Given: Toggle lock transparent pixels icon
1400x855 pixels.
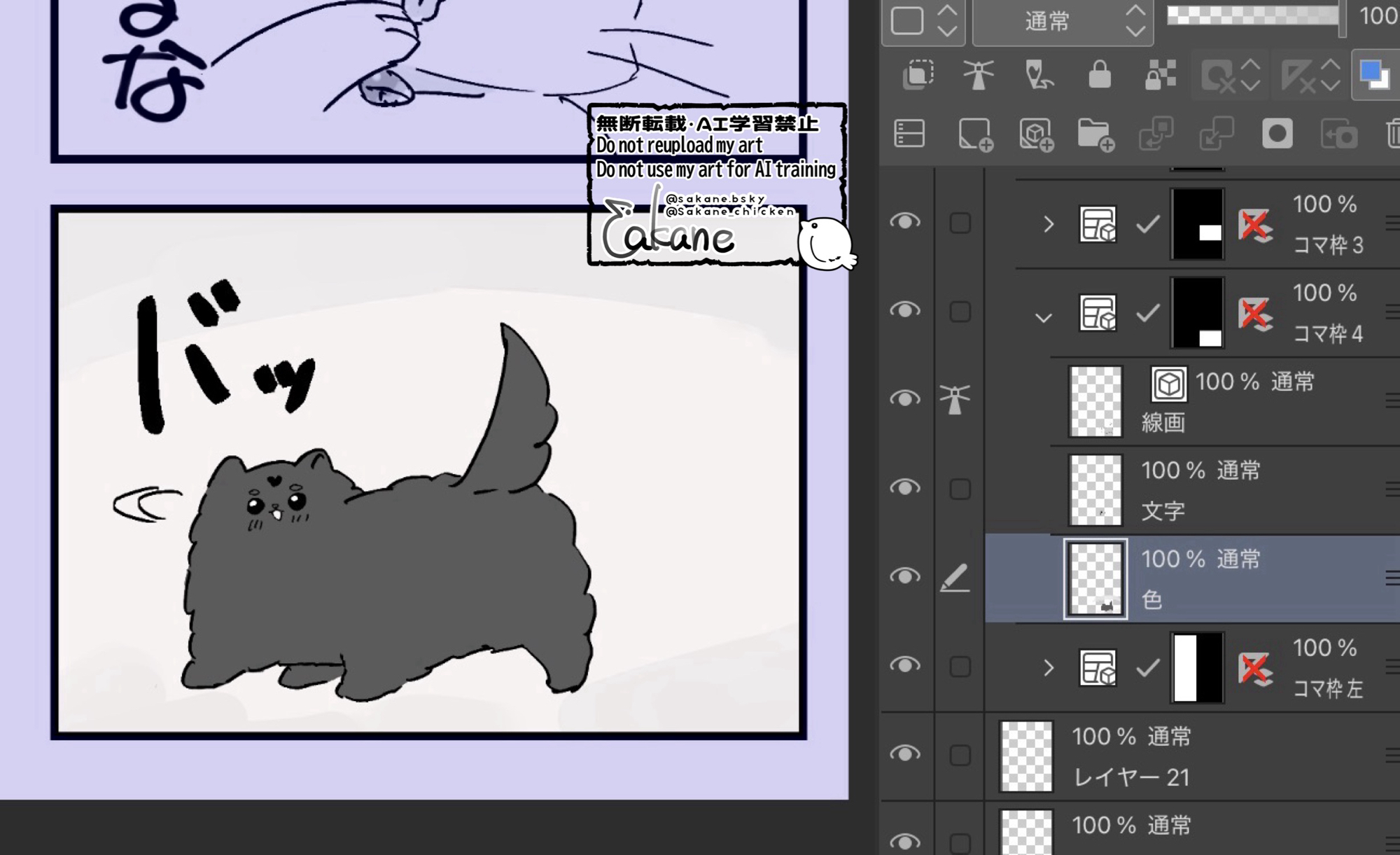Looking at the screenshot, I should pyautogui.click(x=1160, y=75).
